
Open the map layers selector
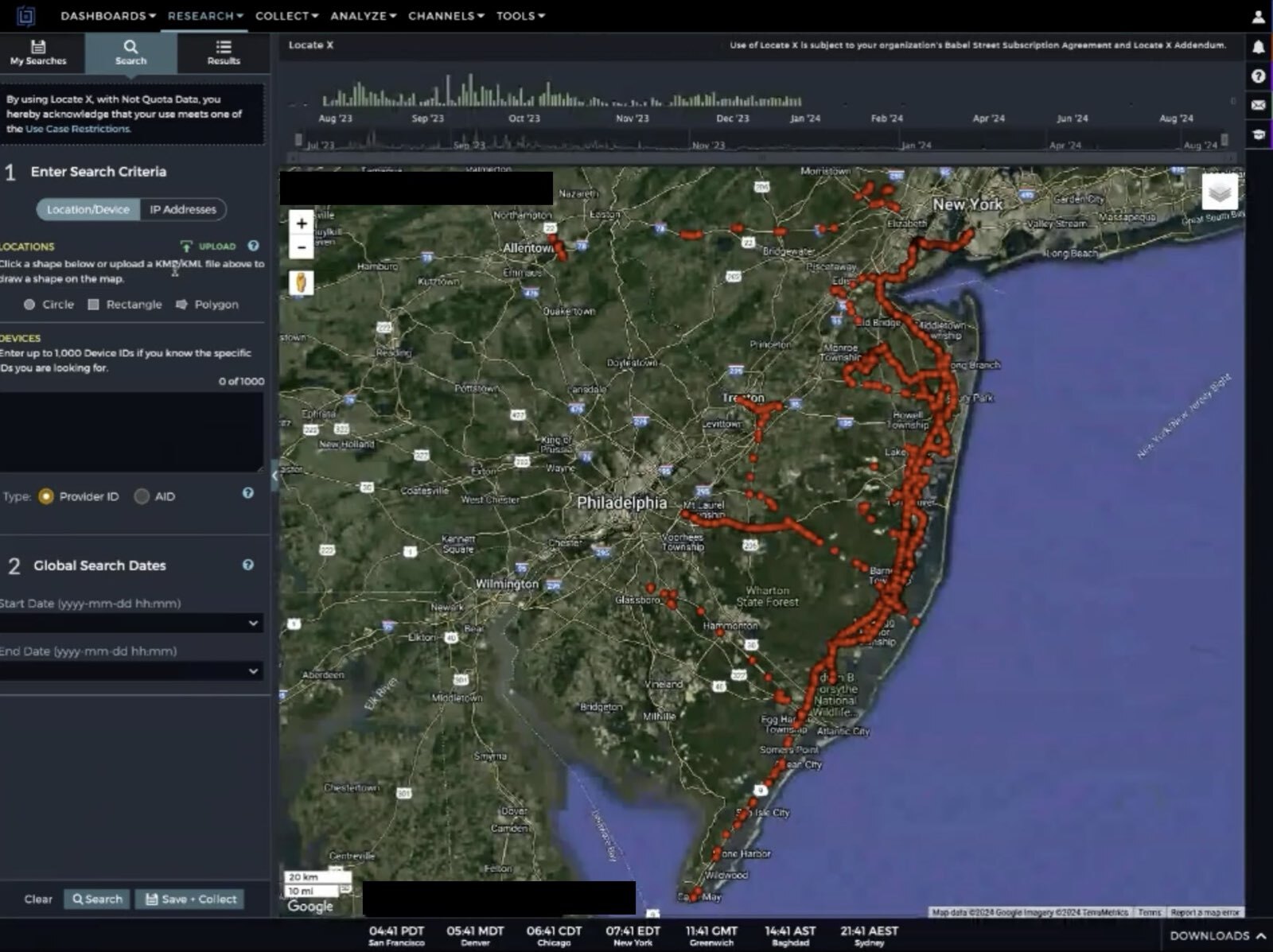pyautogui.click(x=1219, y=192)
